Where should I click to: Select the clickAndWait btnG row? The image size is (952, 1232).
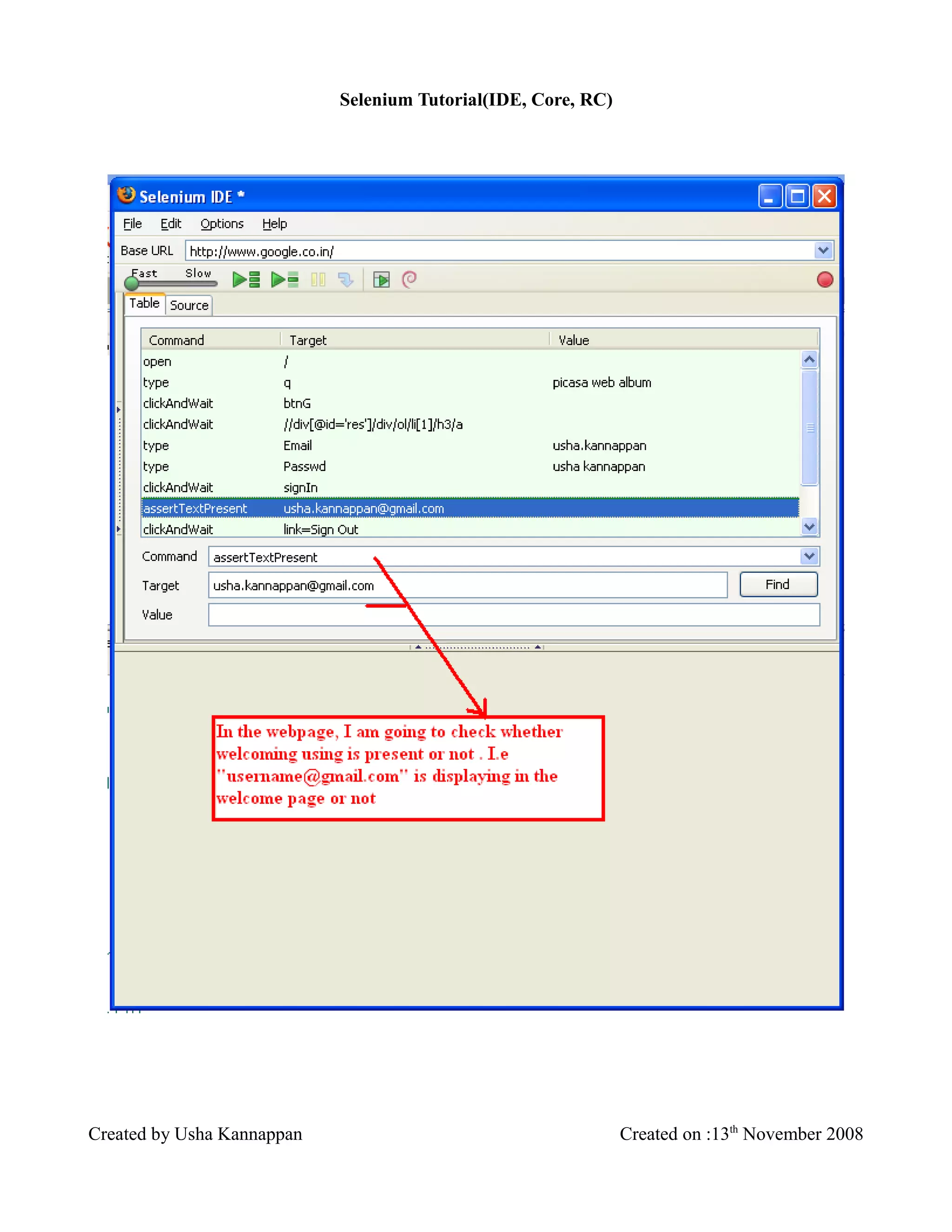[470, 404]
